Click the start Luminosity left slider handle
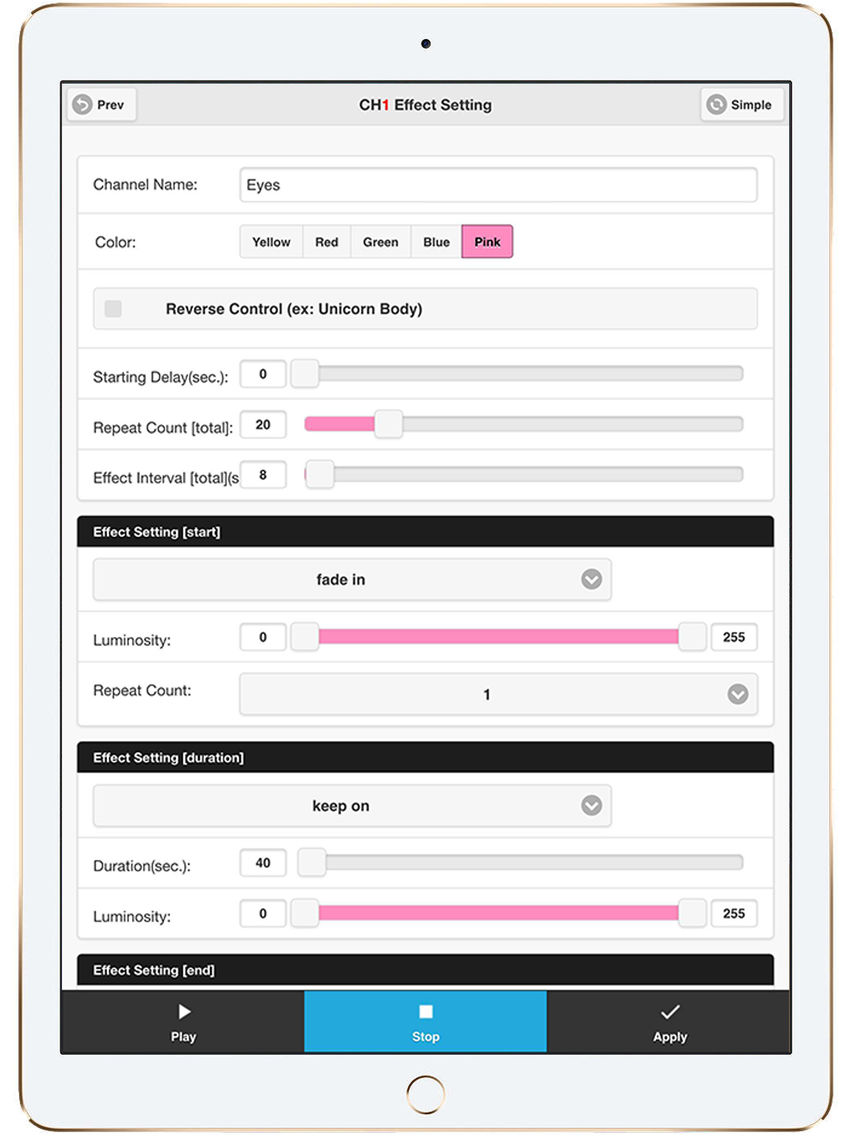The width and height of the screenshot is (852, 1136). (x=305, y=637)
